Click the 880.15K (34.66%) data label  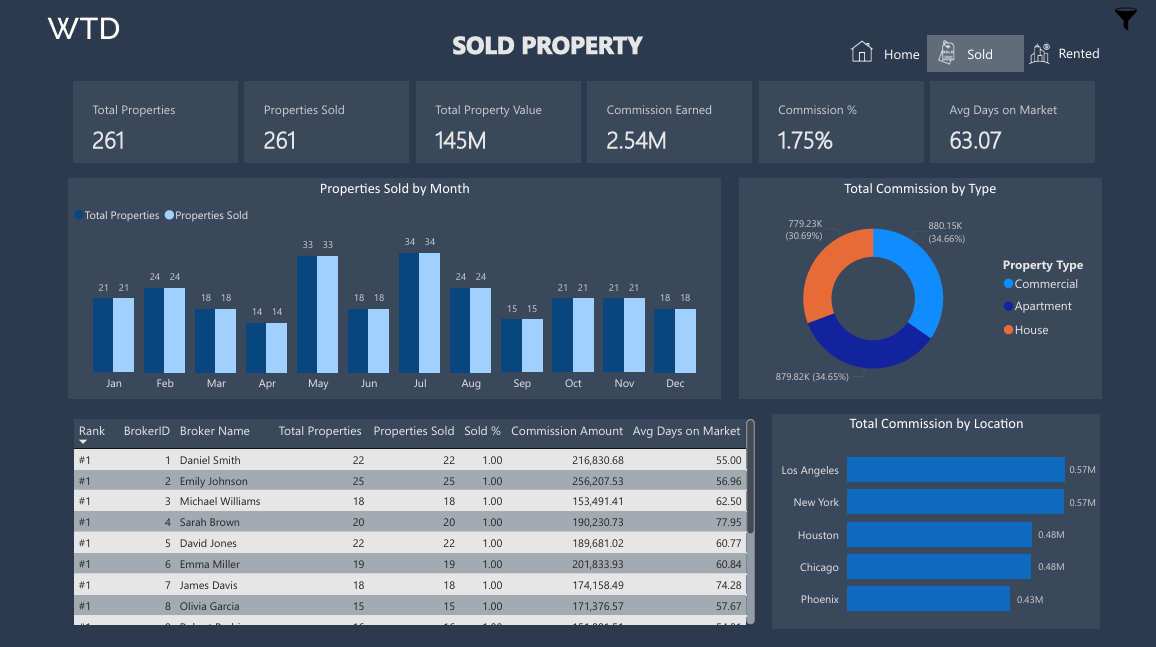click(x=947, y=232)
